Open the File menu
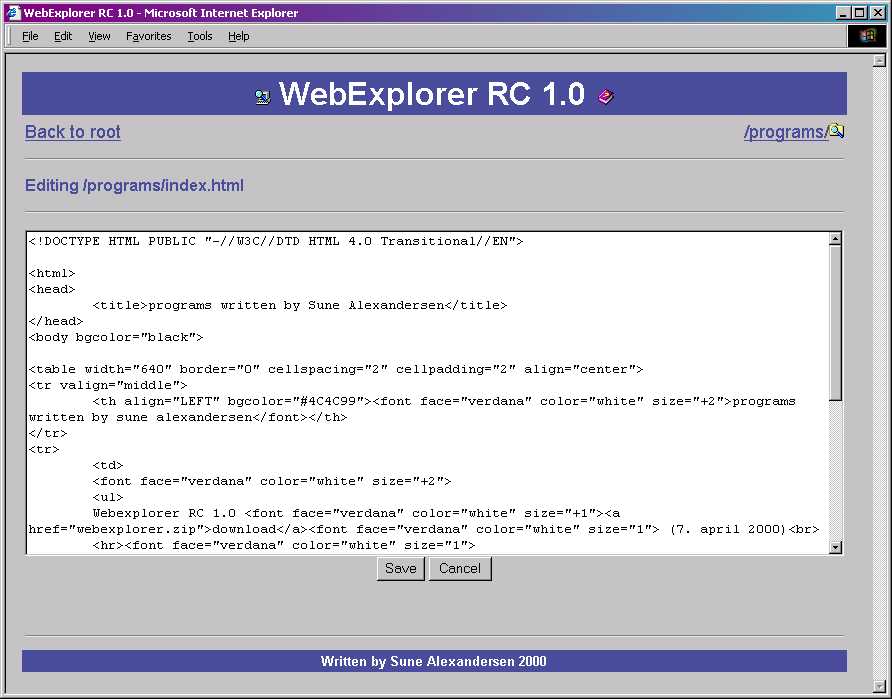Viewport: 892px width, 699px height. (x=30, y=36)
